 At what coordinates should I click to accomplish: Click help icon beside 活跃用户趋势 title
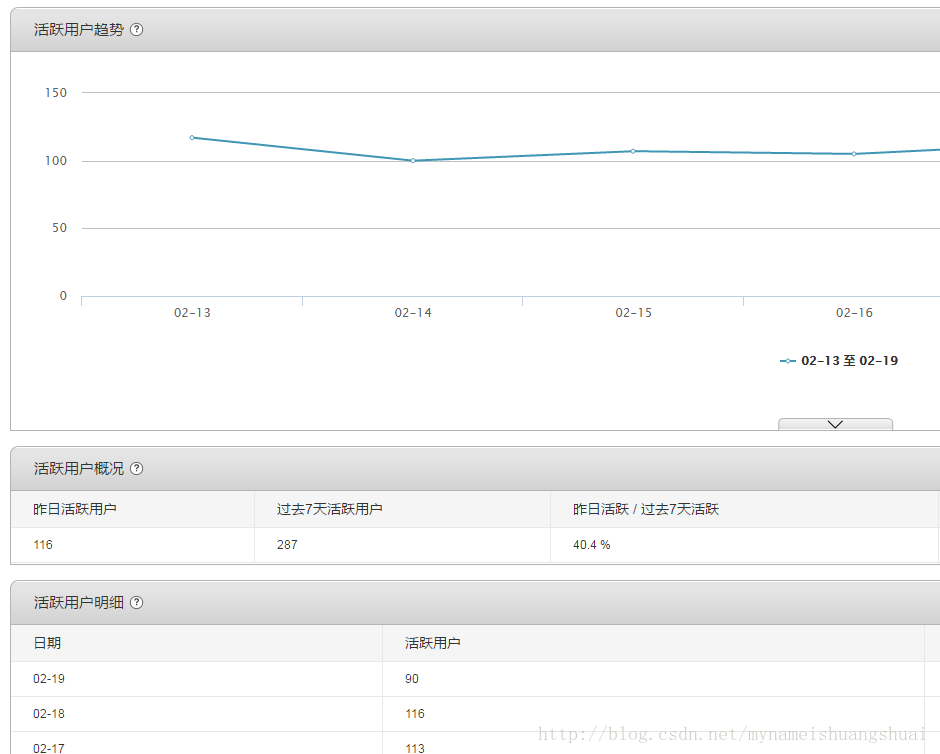click(x=137, y=29)
